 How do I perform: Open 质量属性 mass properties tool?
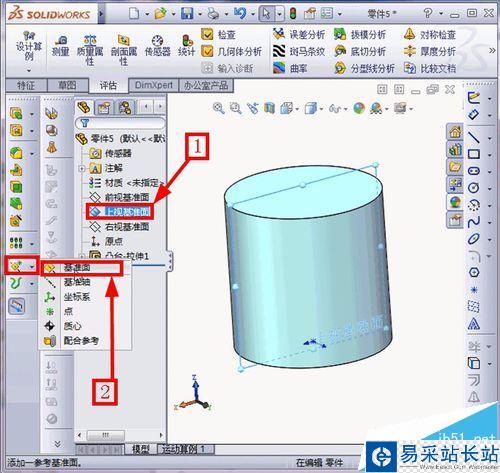tap(90, 50)
